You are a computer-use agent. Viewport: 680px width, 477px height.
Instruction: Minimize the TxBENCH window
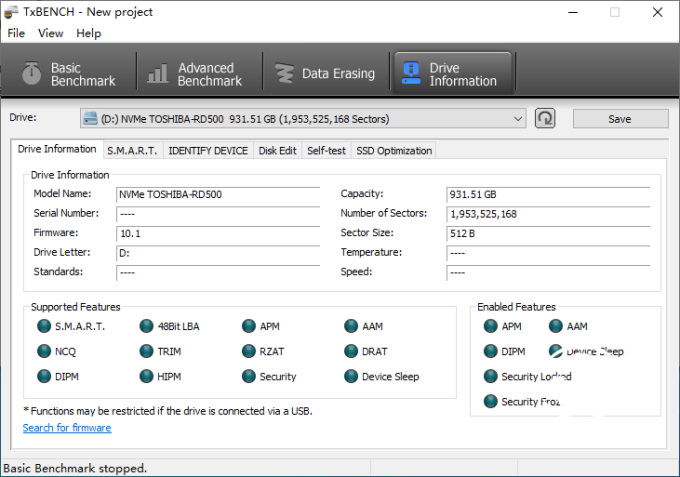coord(573,12)
